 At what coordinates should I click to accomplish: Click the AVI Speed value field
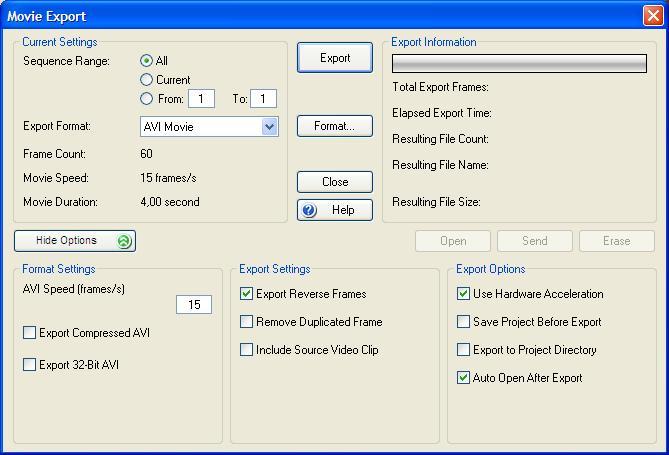point(194,304)
